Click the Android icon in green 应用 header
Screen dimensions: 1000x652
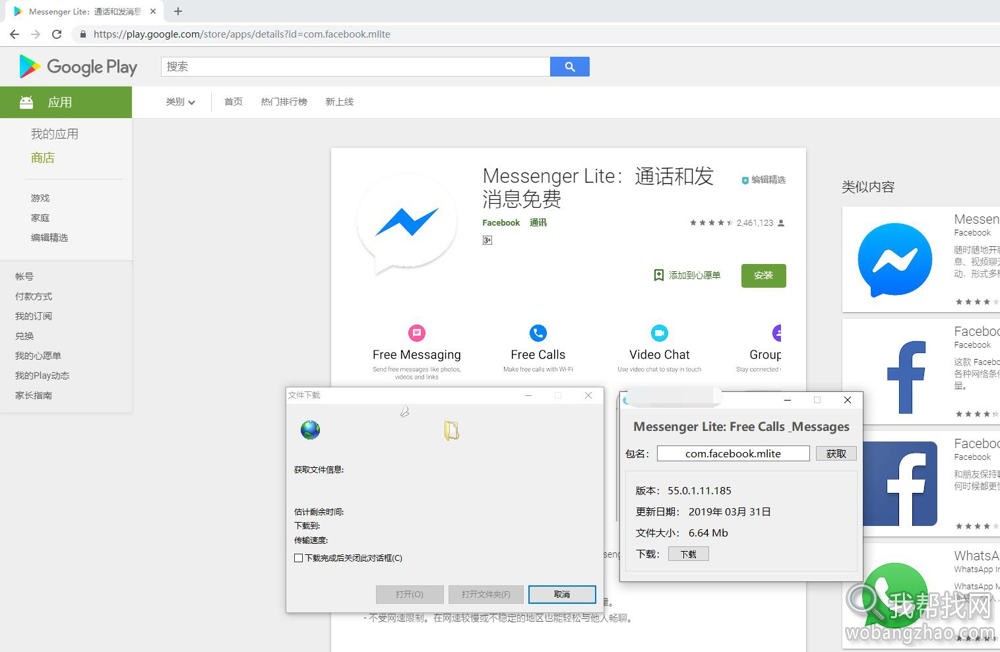coord(26,103)
